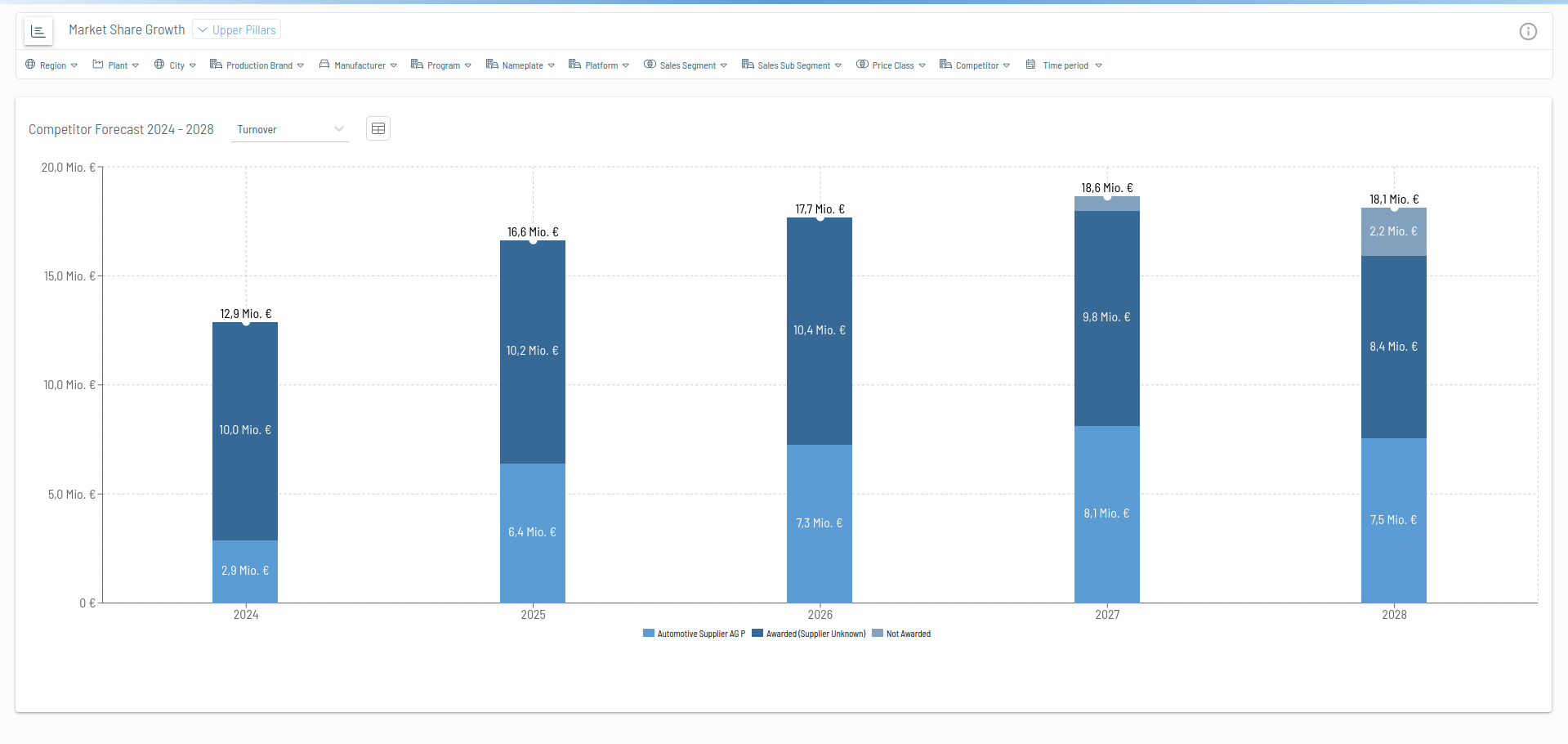Click the Competitor filter icon

[x=945, y=65]
